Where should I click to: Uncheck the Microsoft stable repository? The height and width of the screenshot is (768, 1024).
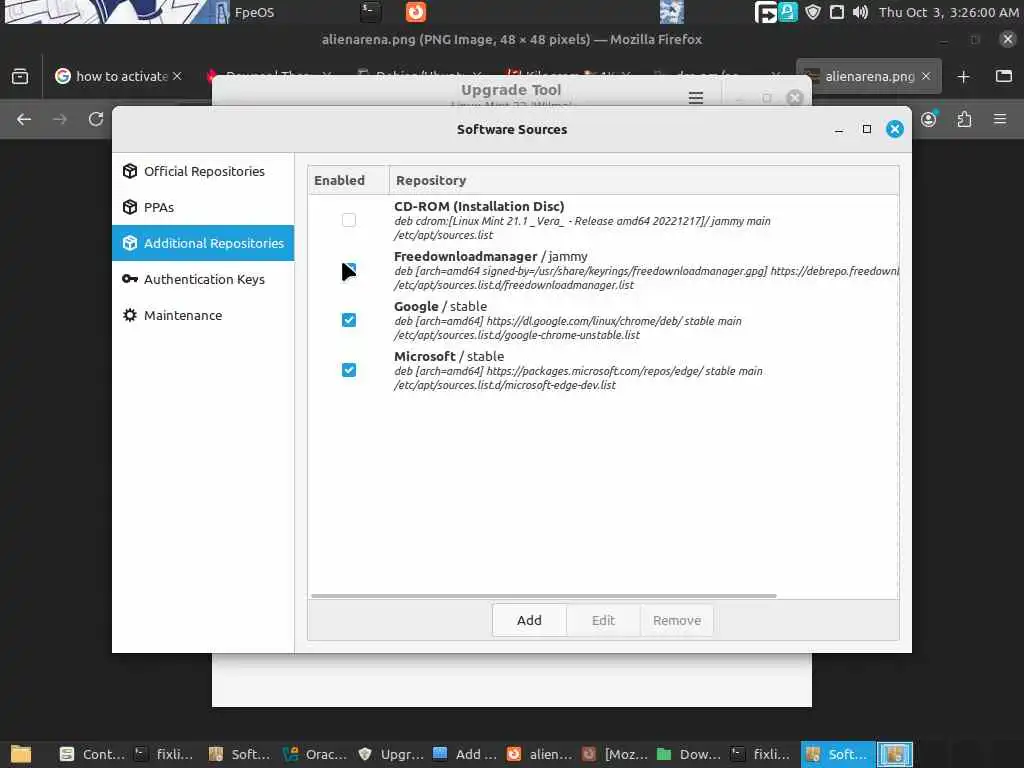pos(349,370)
